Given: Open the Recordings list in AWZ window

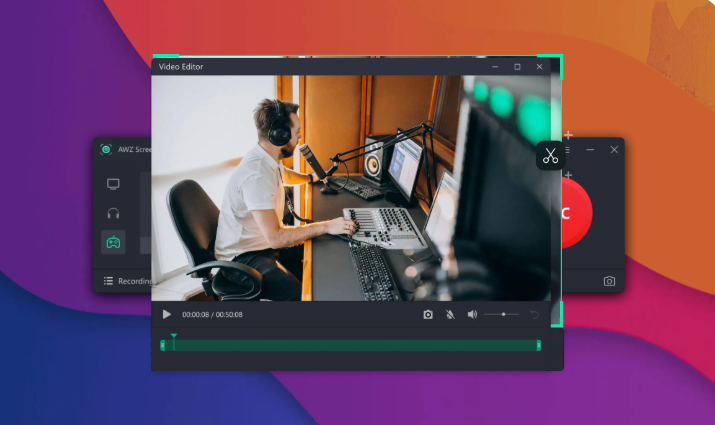Looking at the screenshot, I should (128, 281).
